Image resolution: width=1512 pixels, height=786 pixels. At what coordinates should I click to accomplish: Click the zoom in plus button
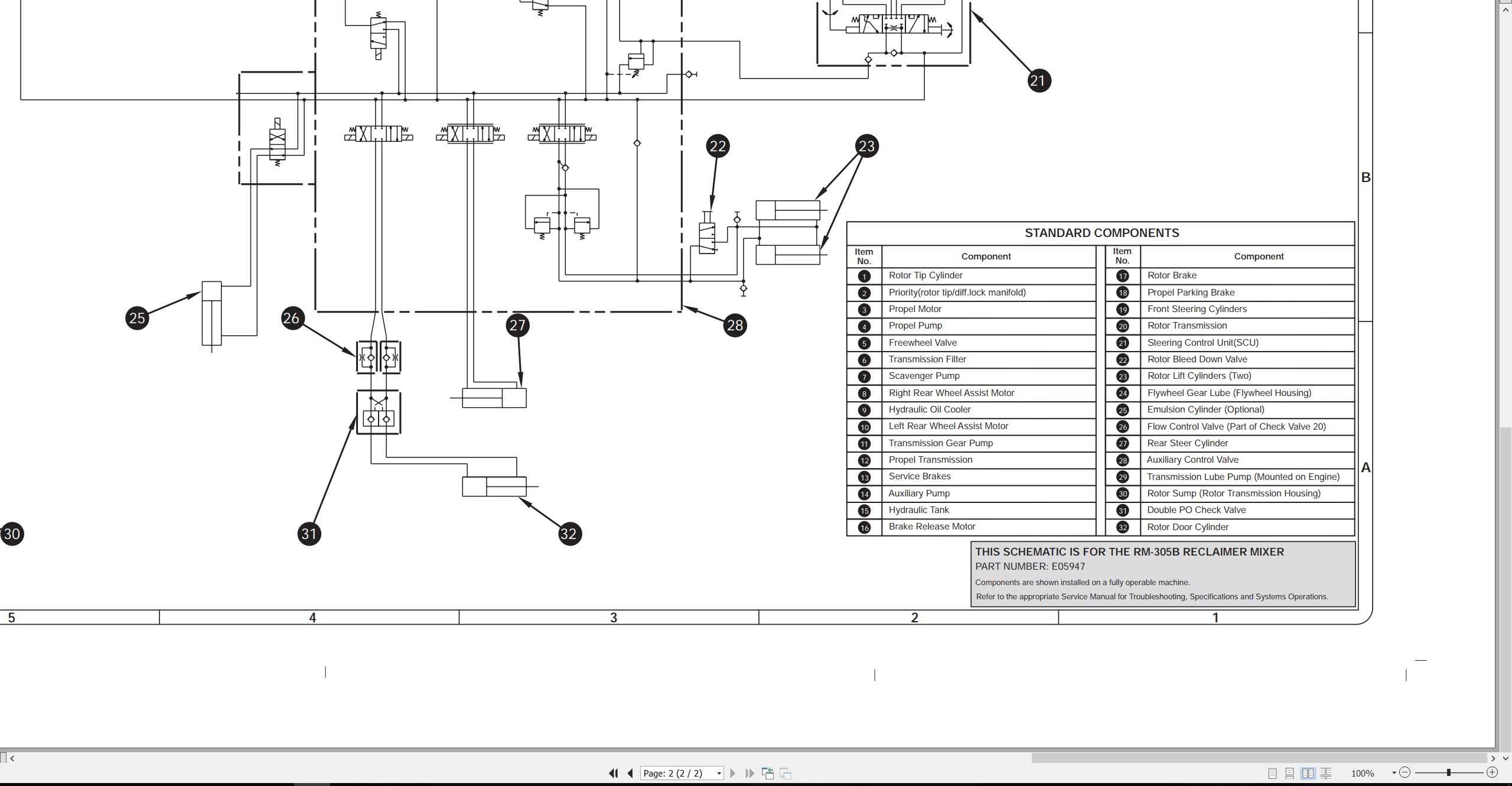(x=1493, y=772)
